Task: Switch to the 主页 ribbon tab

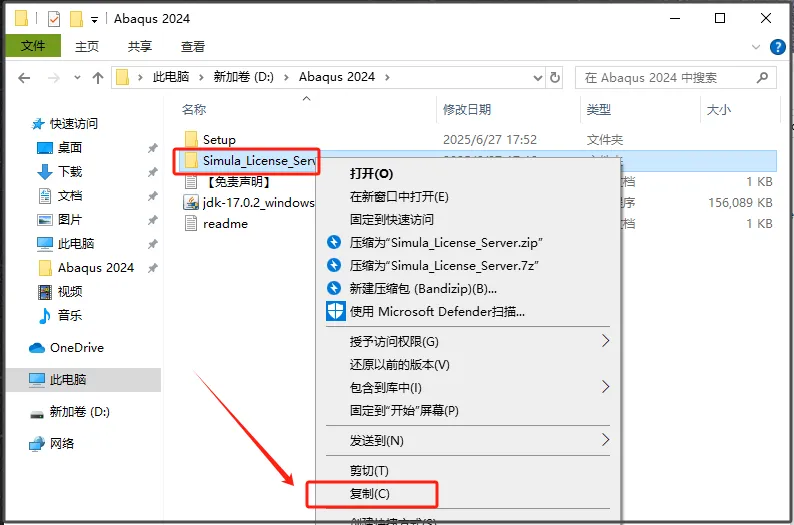Action: coord(87,47)
